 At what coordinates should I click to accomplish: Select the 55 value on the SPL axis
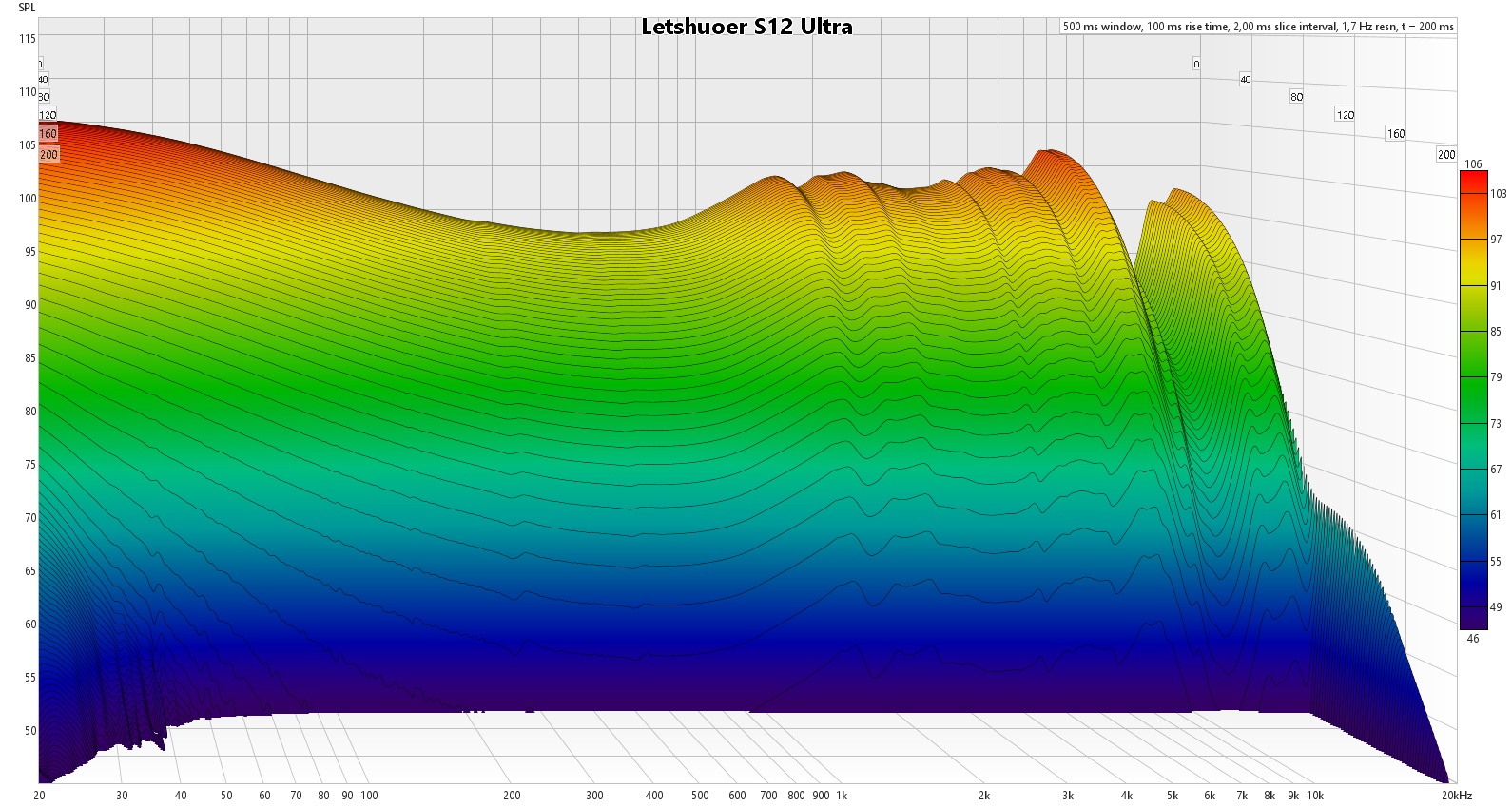(x=29, y=678)
